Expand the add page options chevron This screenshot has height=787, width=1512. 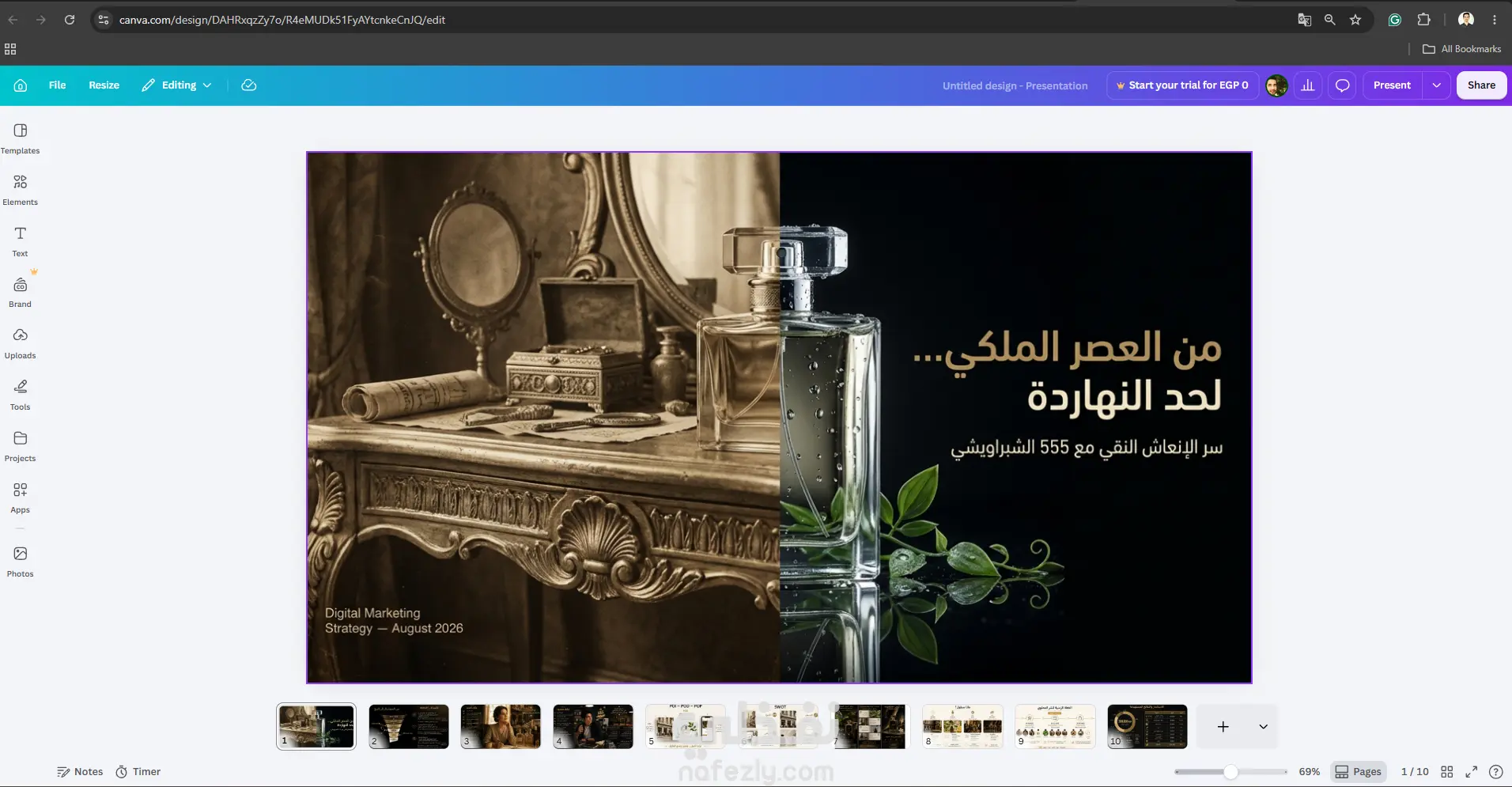[x=1264, y=727]
